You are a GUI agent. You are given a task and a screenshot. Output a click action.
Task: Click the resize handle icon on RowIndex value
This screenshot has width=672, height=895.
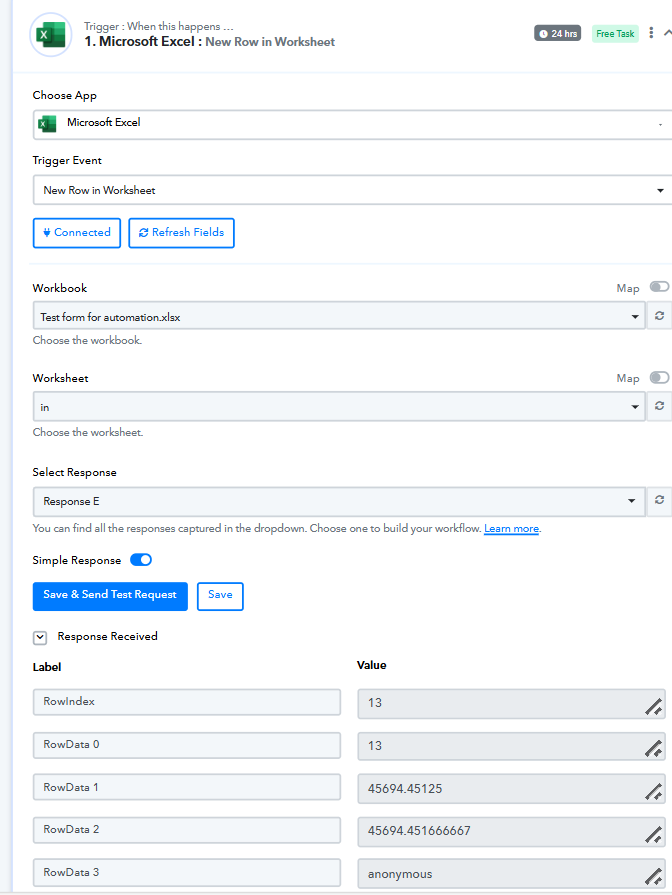(x=654, y=707)
